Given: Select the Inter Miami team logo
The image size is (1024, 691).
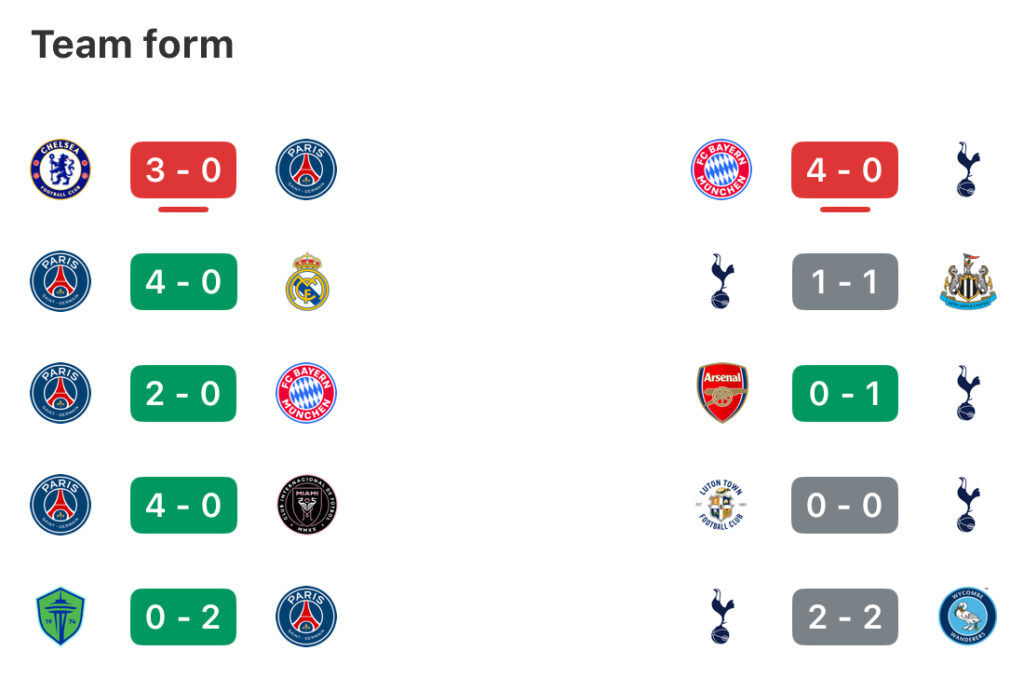Looking at the screenshot, I should click(x=306, y=505).
